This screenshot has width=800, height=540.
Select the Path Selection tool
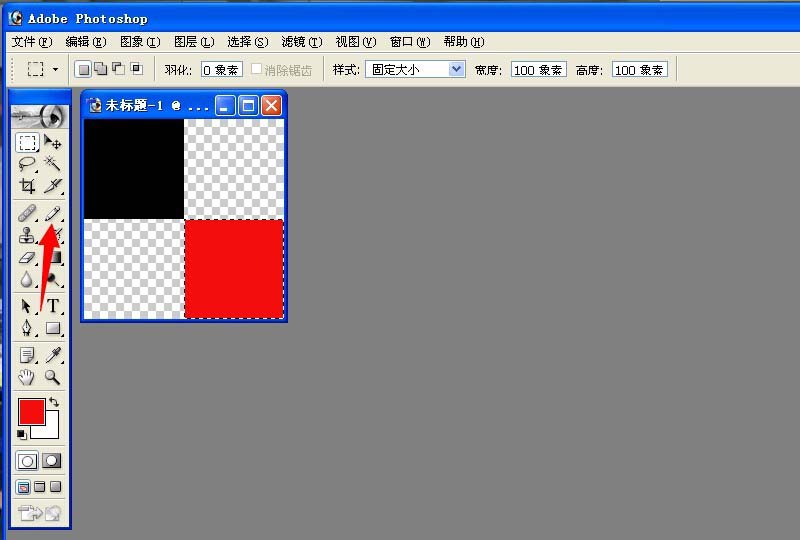coord(27,306)
